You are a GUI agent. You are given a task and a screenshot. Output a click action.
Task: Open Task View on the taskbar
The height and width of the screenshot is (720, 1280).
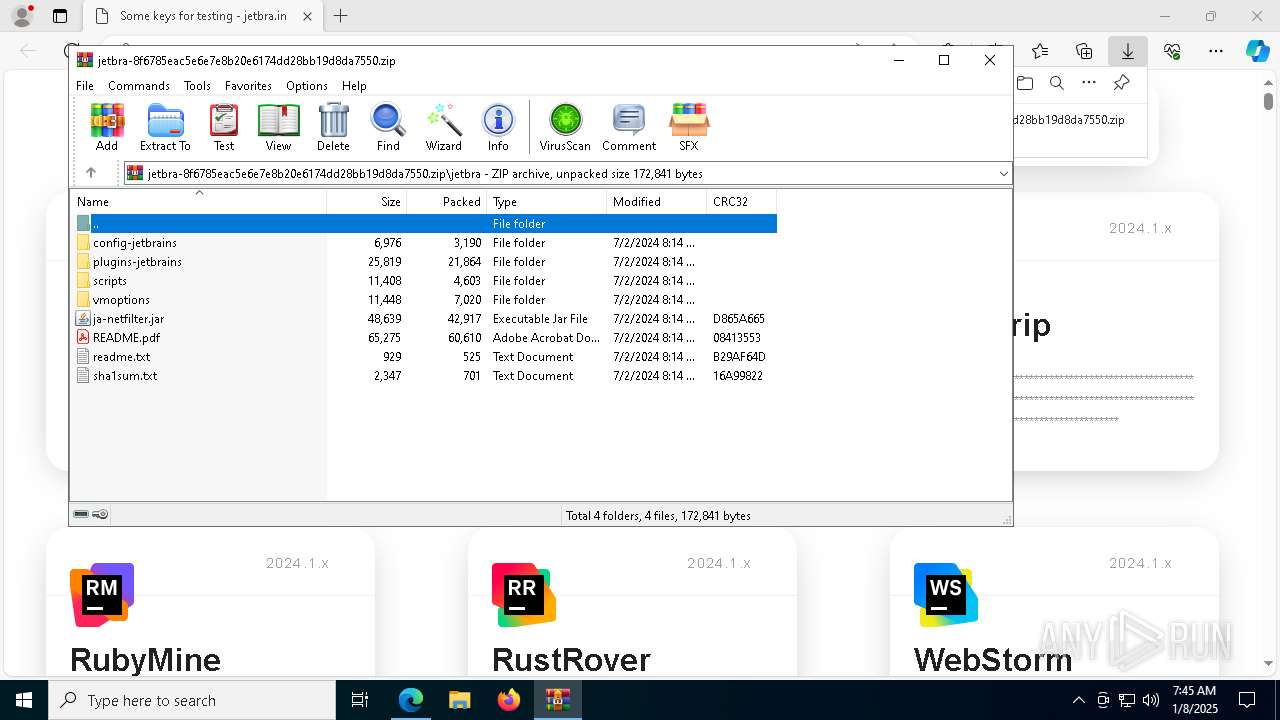pyautogui.click(x=360, y=700)
